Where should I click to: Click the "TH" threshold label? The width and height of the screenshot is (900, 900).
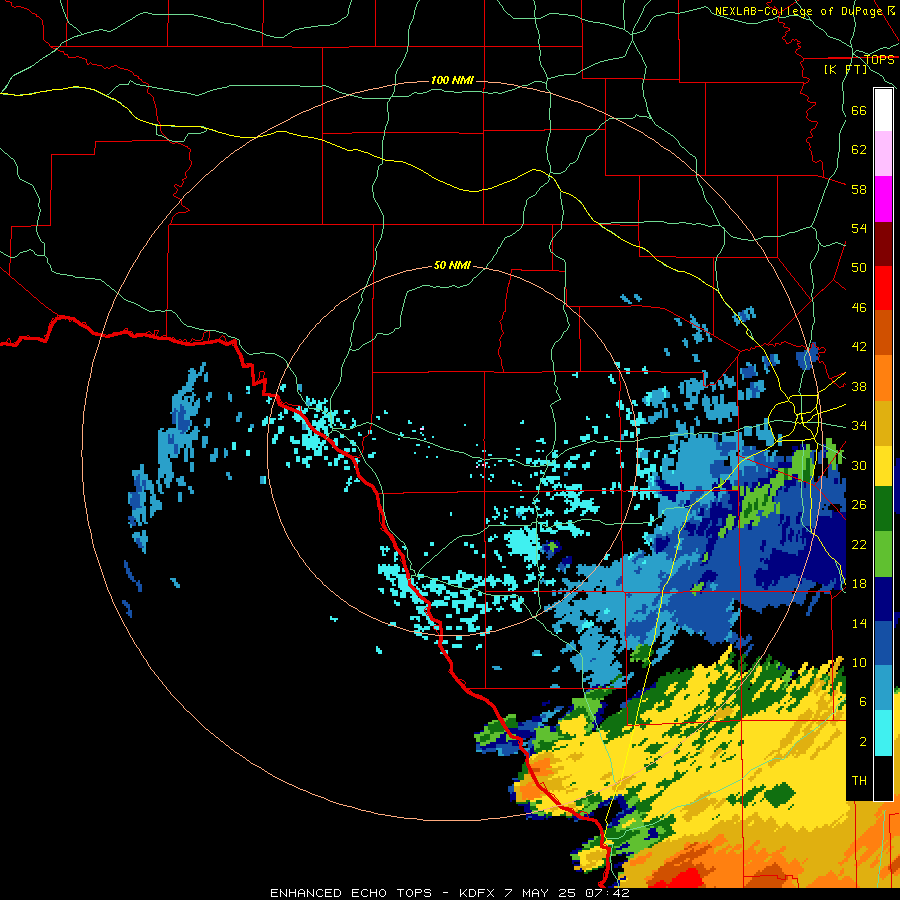859,781
